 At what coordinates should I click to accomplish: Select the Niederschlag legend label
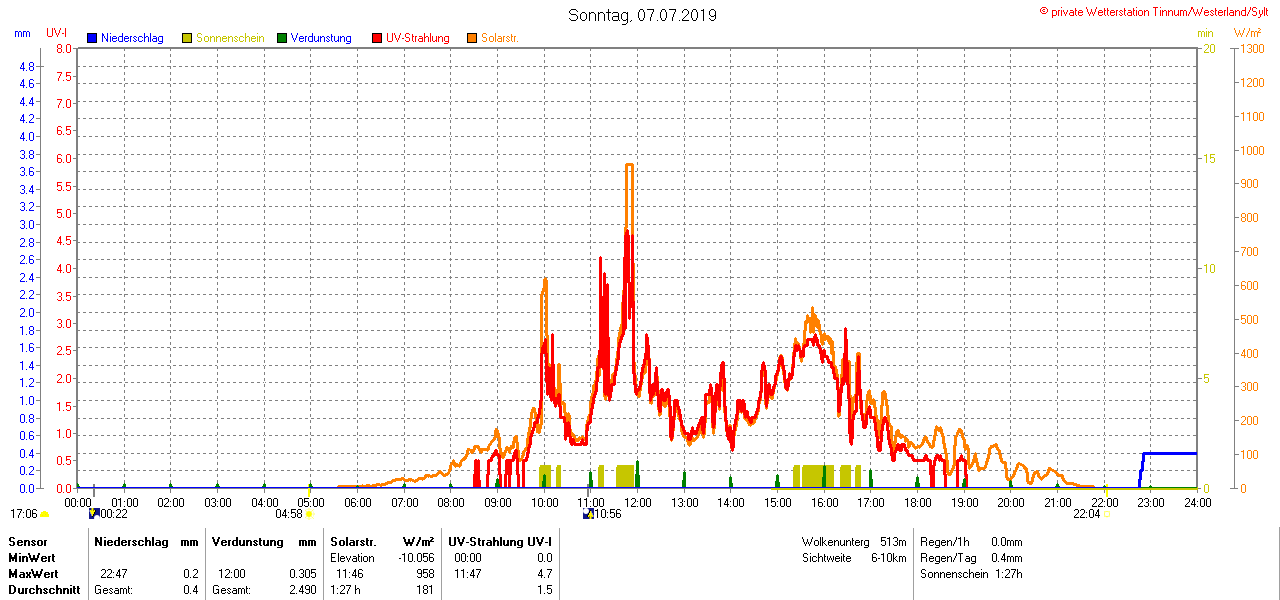[132, 38]
